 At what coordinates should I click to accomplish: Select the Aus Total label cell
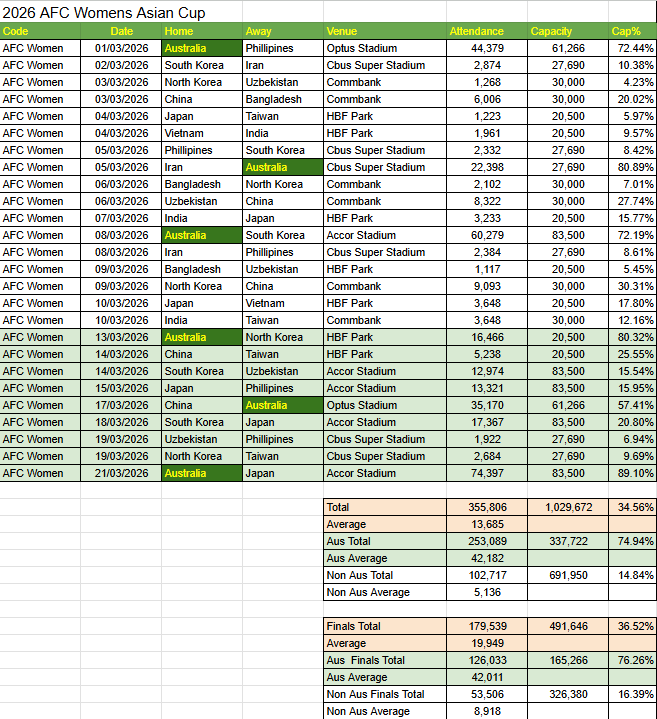[385, 541]
